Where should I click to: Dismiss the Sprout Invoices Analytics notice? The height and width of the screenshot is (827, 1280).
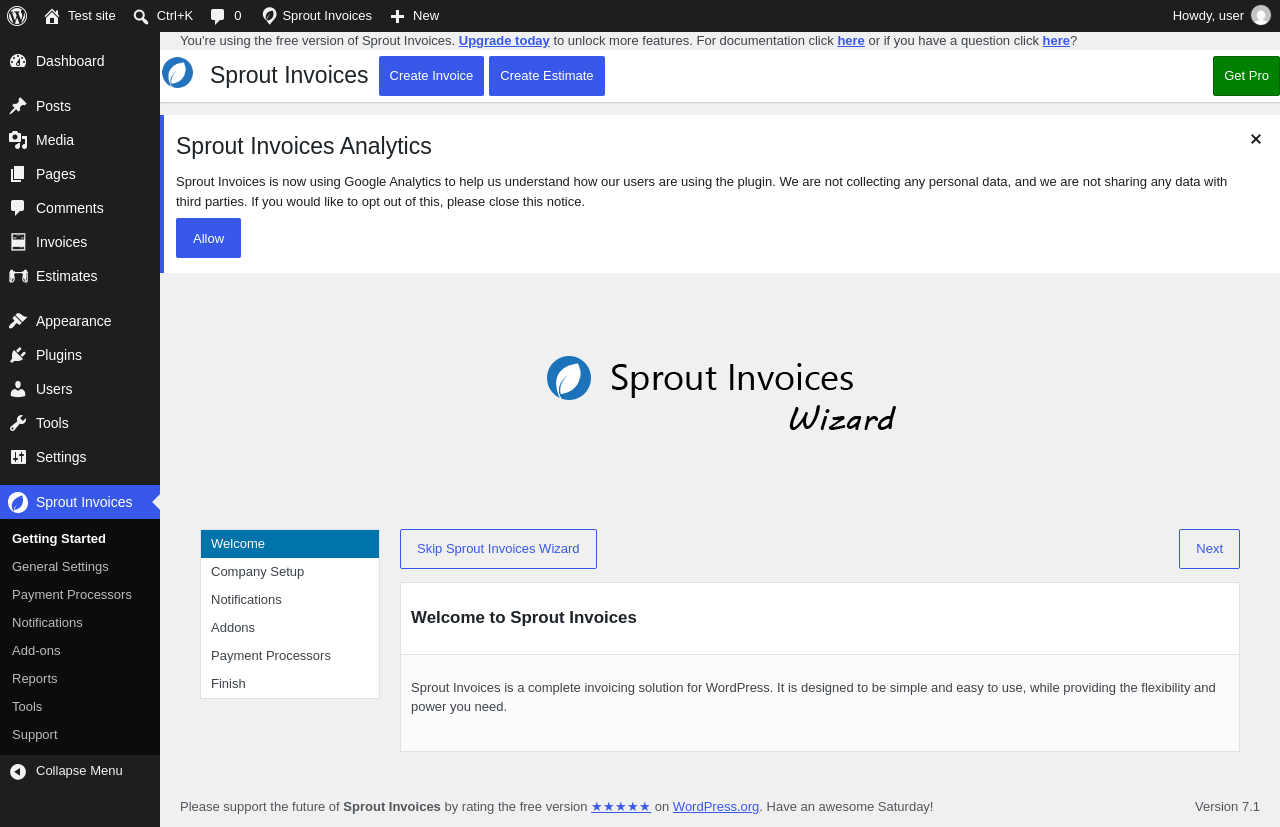point(1256,139)
